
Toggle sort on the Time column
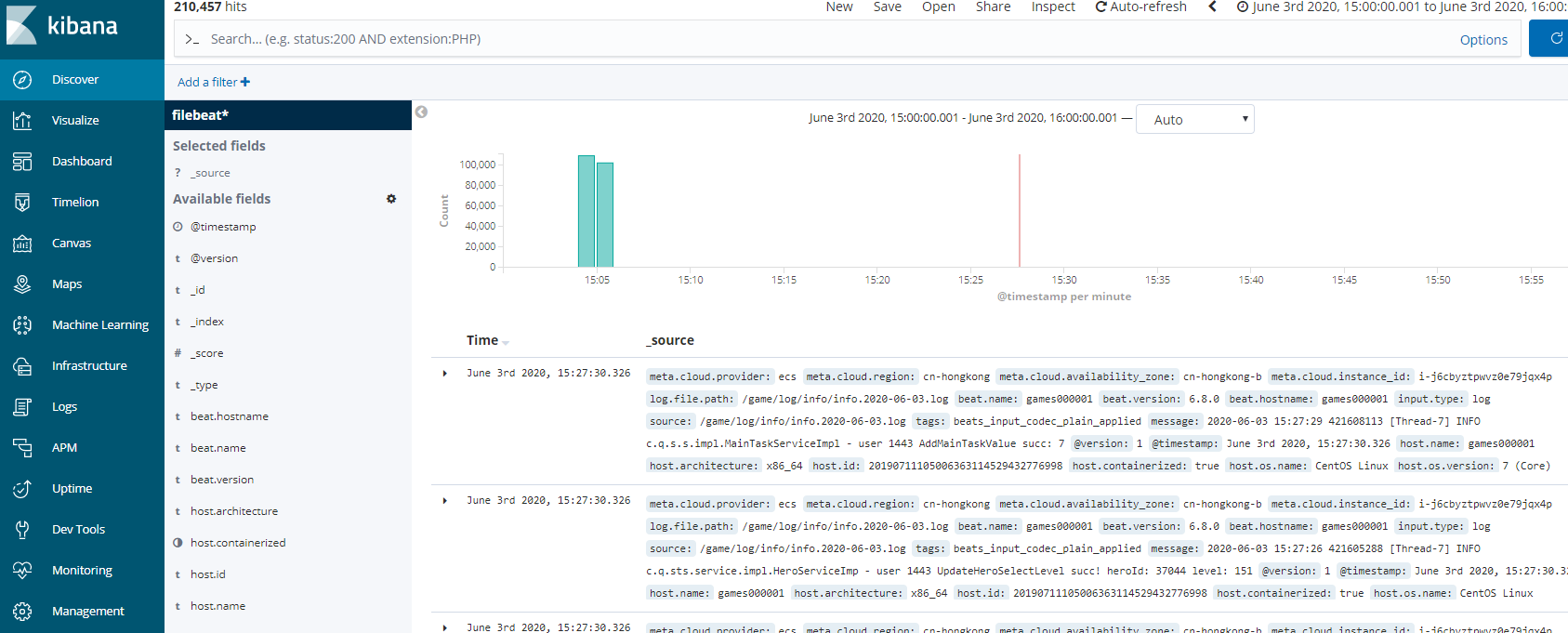pos(488,340)
